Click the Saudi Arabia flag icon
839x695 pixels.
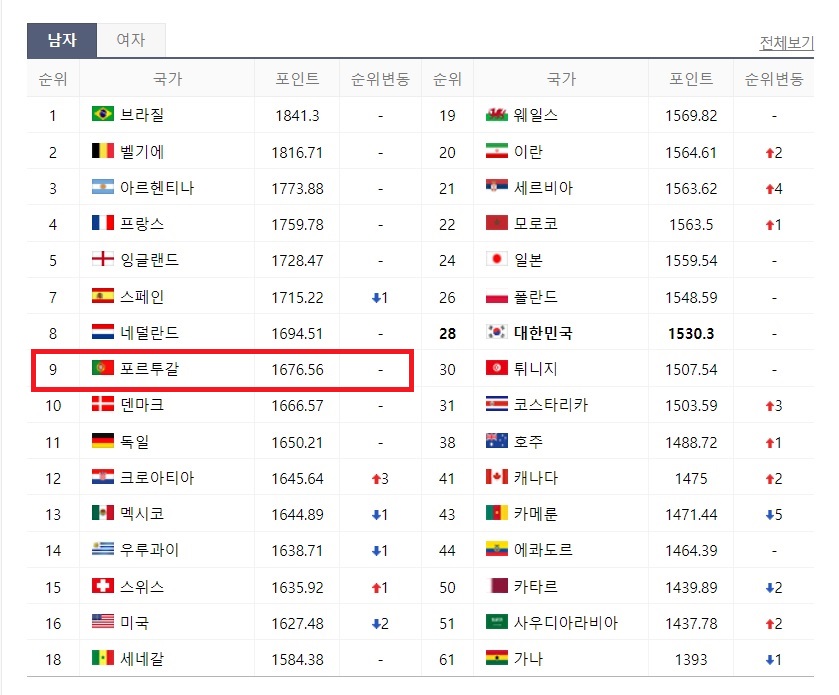point(497,621)
